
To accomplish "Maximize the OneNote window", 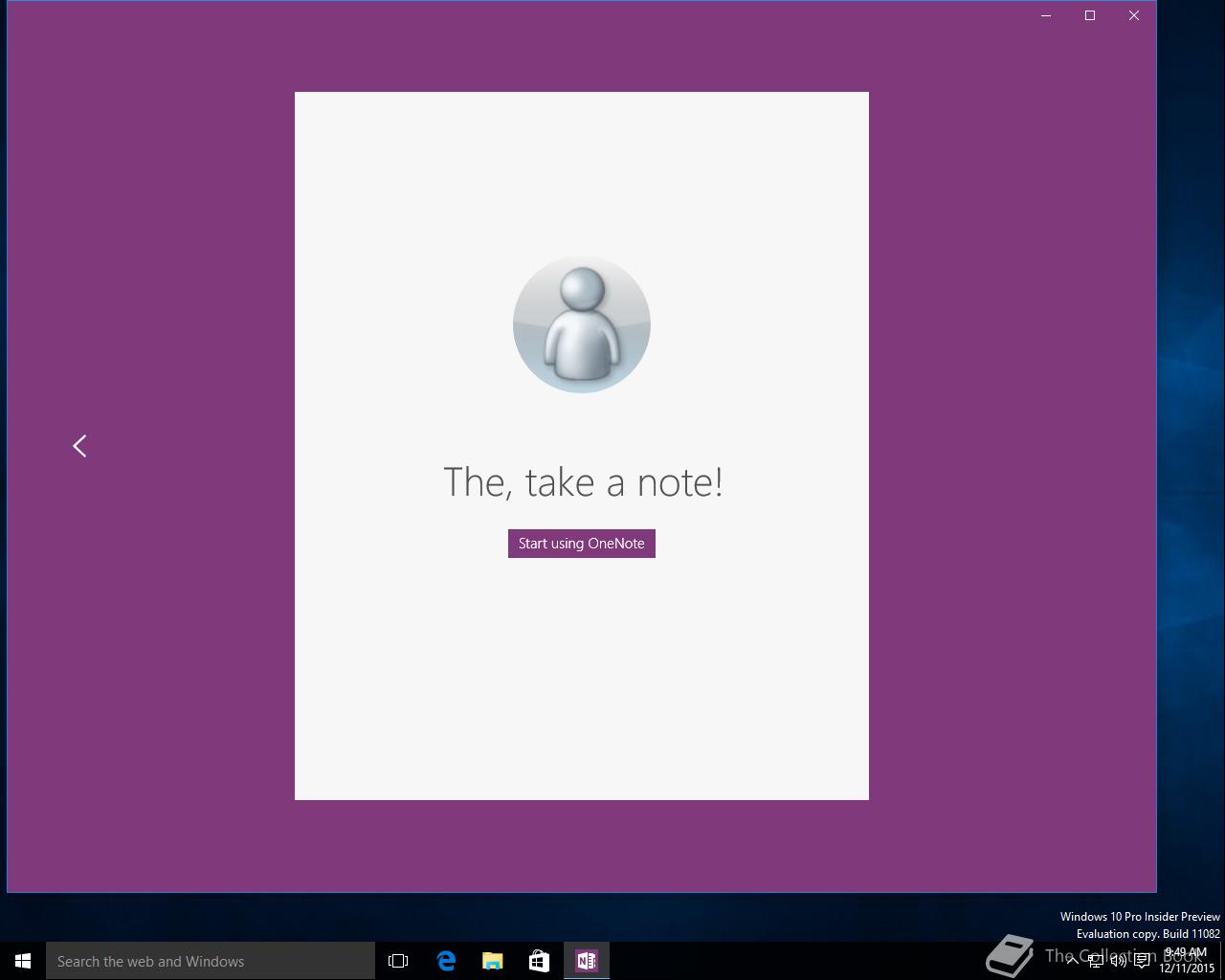I will coord(1090,15).
